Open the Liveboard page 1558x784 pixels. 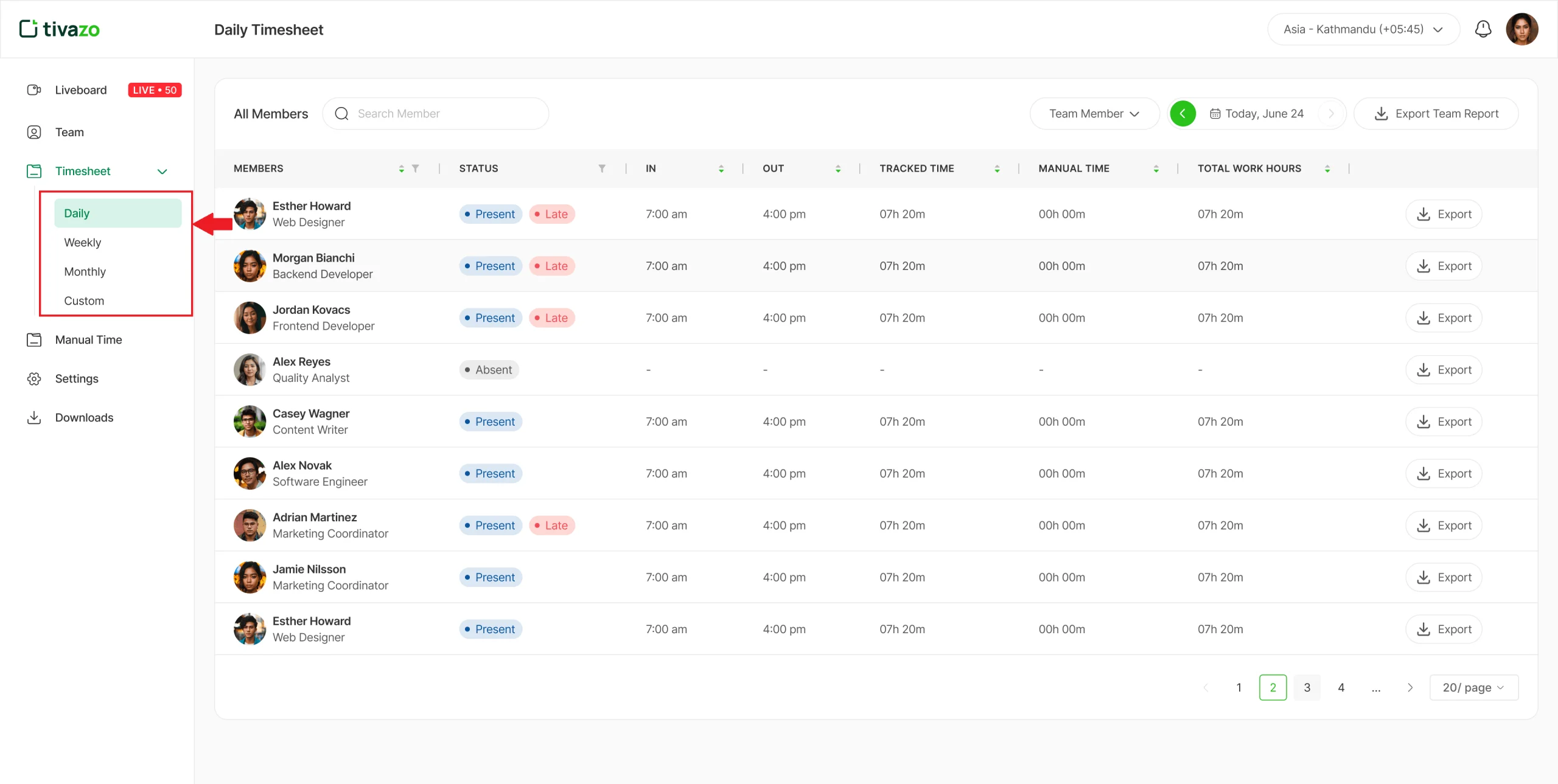coord(80,90)
